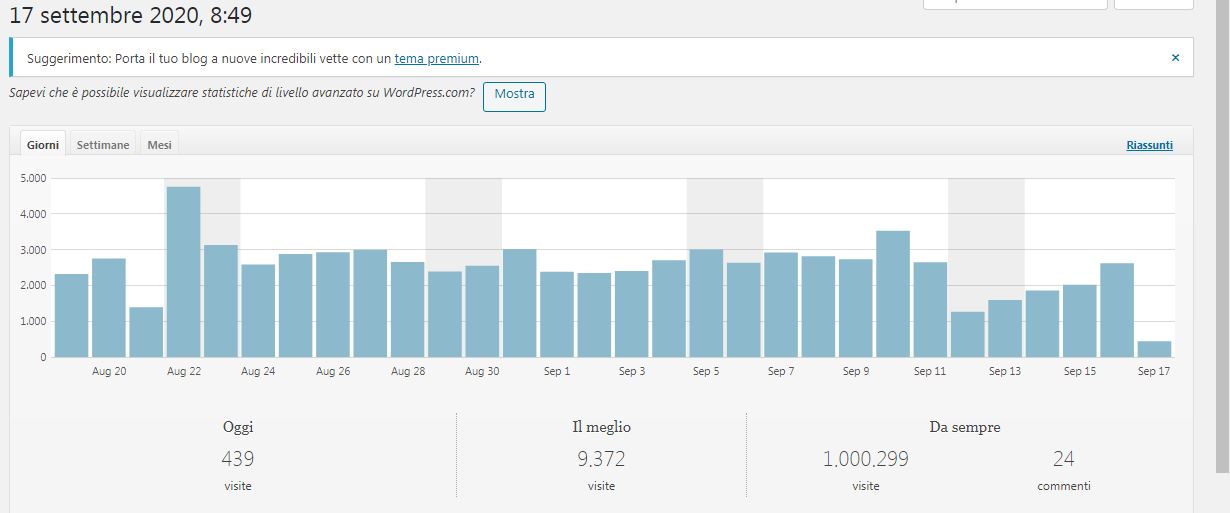Click the low Aug 21 bar
Image resolution: width=1230 pixels, height=513 pixels.
(x=146, y=332)
